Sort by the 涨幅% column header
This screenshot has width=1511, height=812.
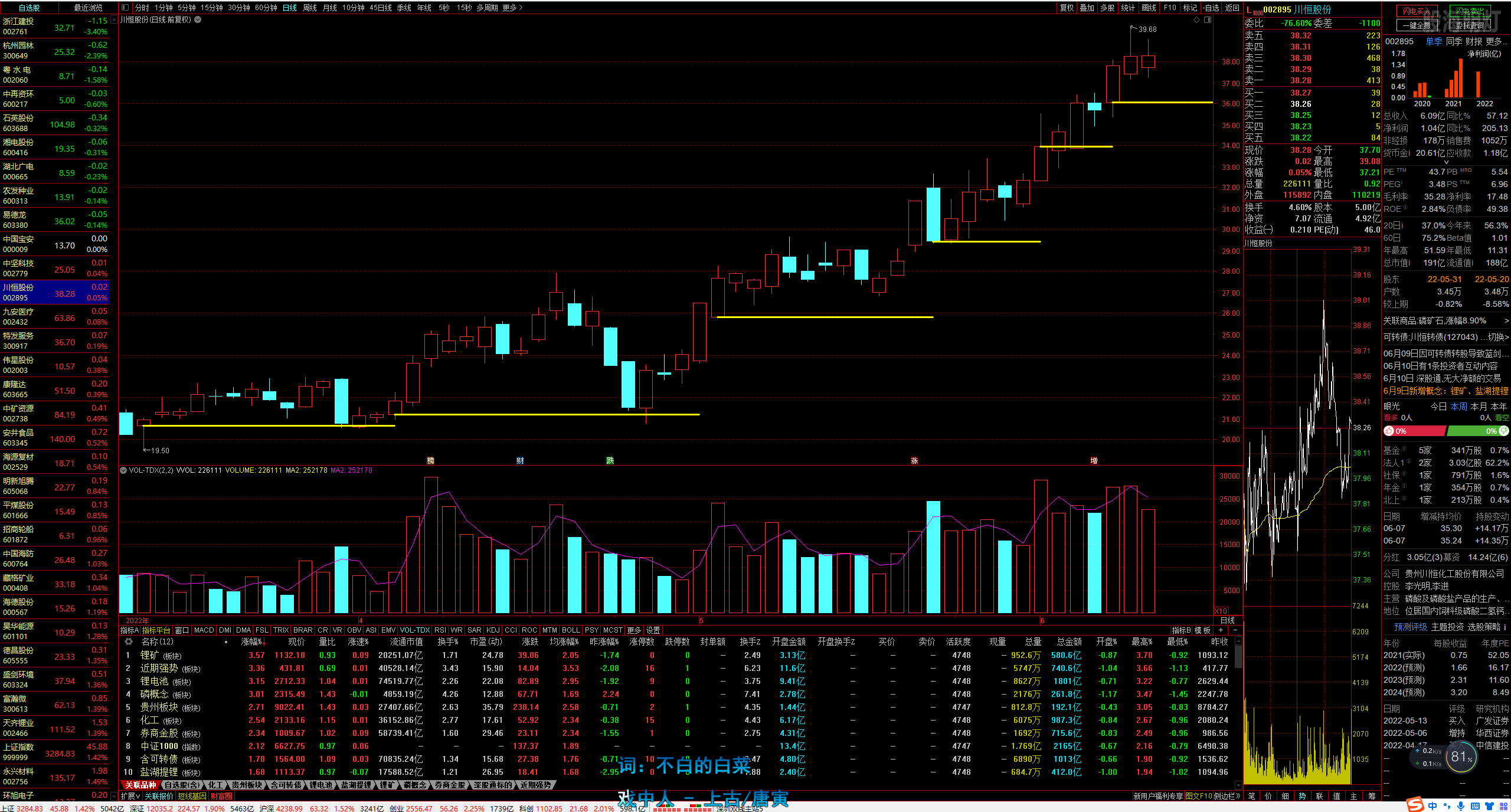(252, 641)
